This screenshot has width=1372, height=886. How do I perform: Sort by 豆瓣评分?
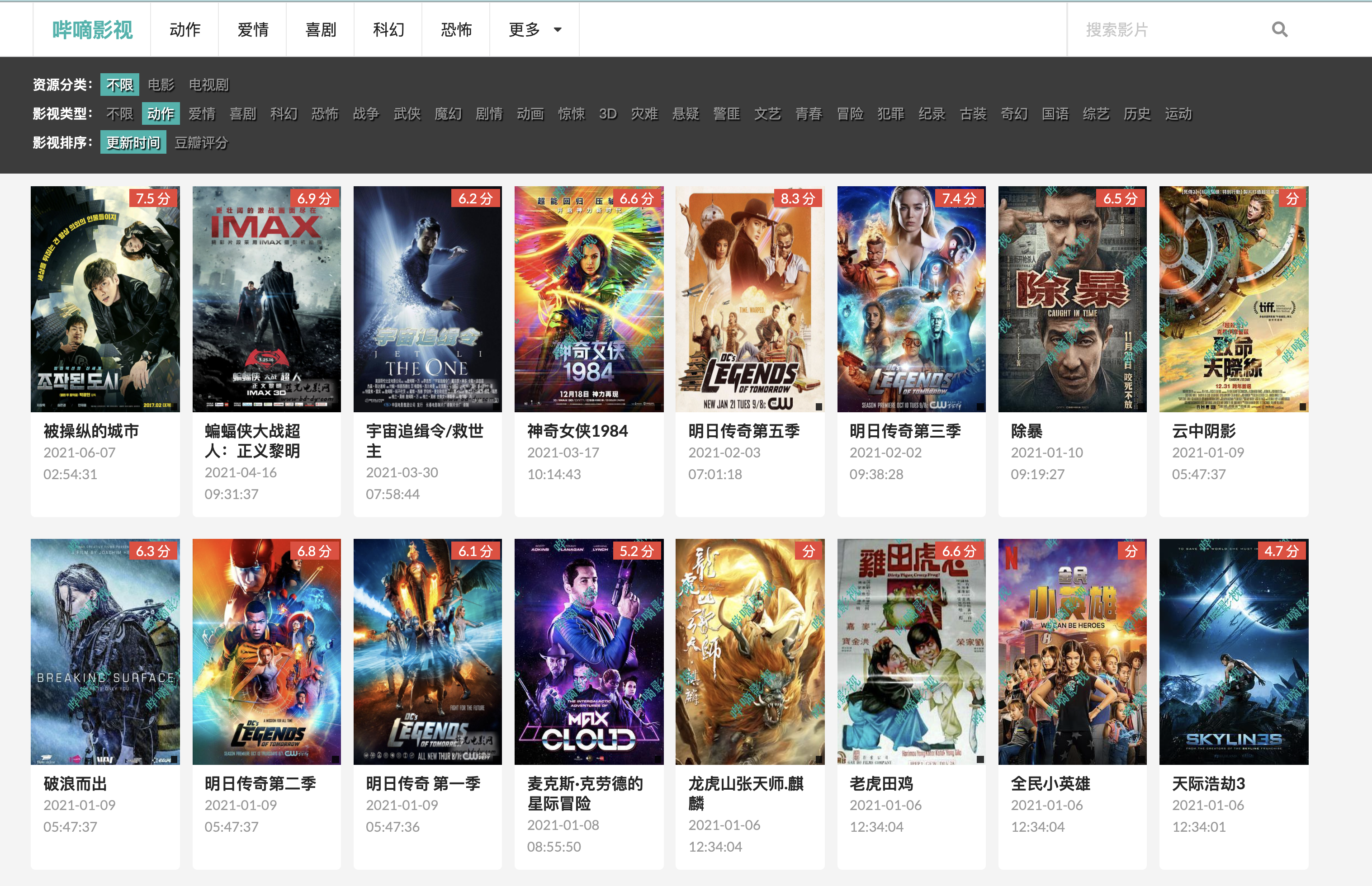(201, 143)
